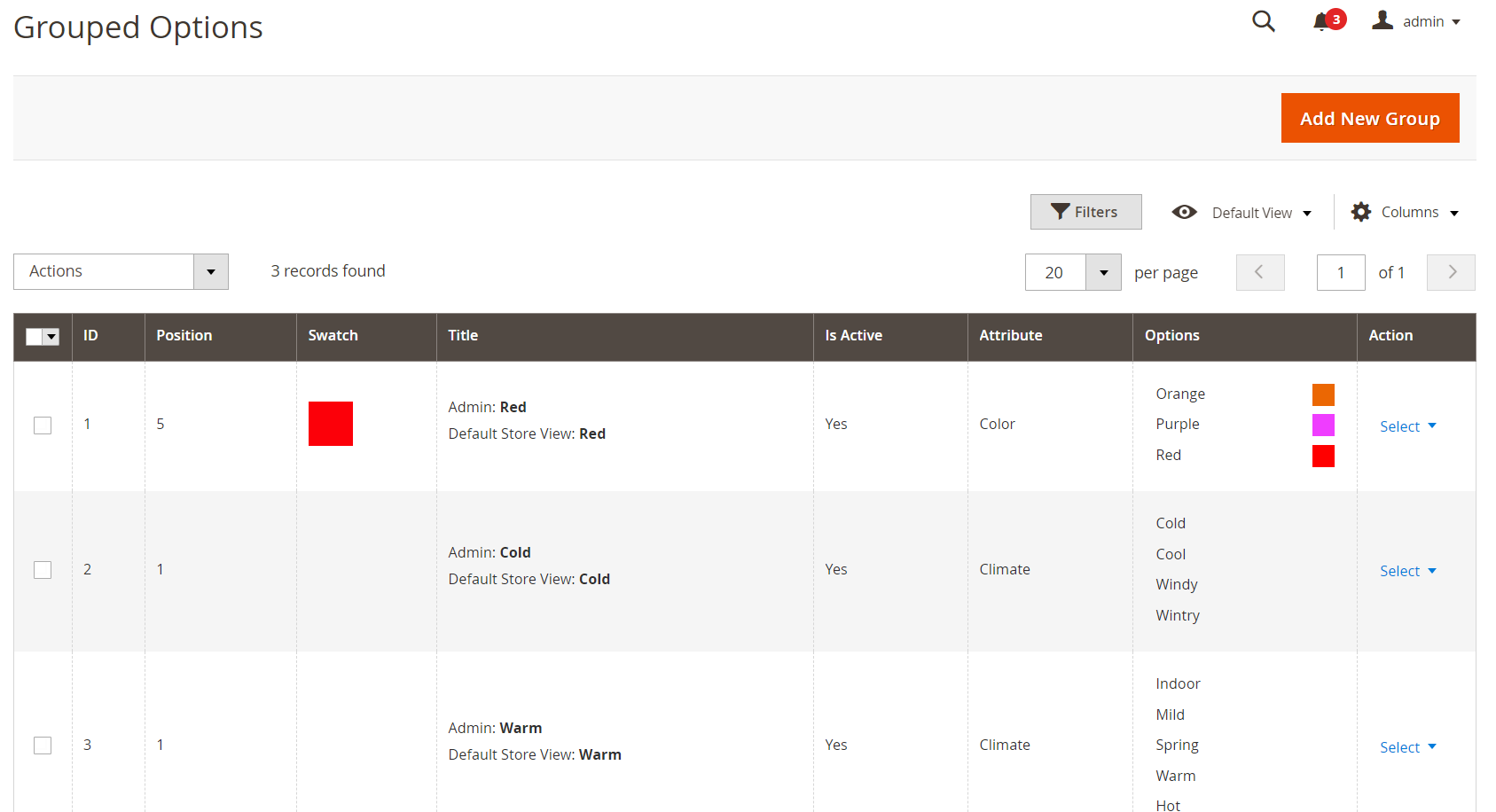This screenshot has width=1496, height=812.
Task: Click the eye icon for Default View
Action: 1184,212
